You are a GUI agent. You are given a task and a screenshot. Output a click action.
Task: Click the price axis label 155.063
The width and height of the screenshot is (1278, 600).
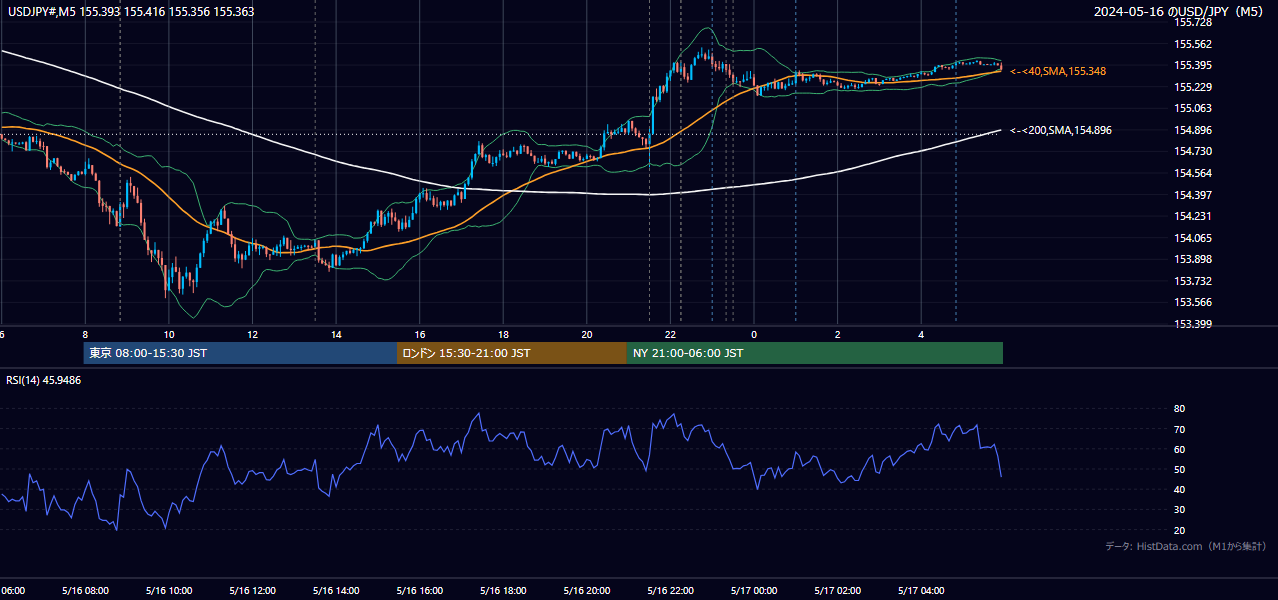[x=1193, y=108]
